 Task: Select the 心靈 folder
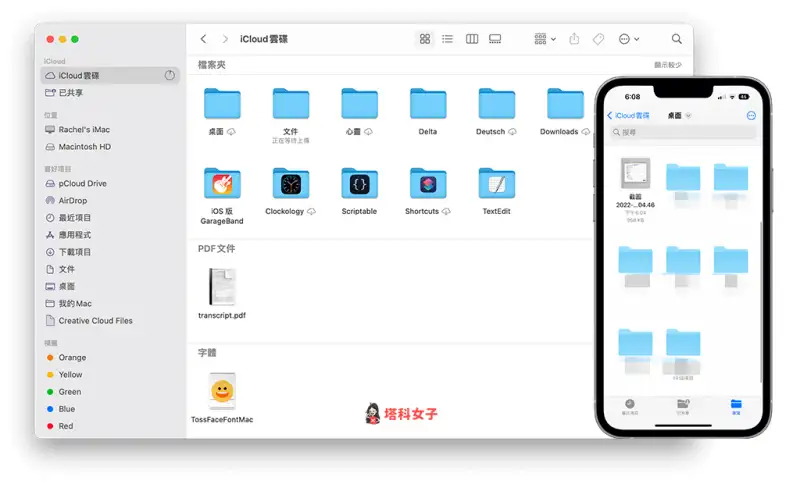[360, 104]
